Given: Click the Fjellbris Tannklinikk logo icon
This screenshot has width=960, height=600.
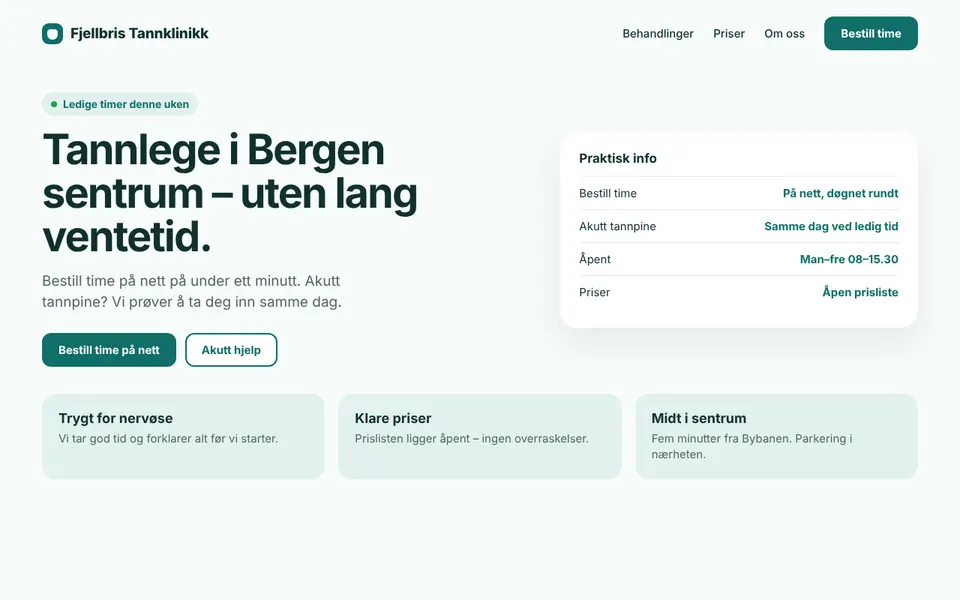Looking at the screenshot, I should [x=52, y=34].
